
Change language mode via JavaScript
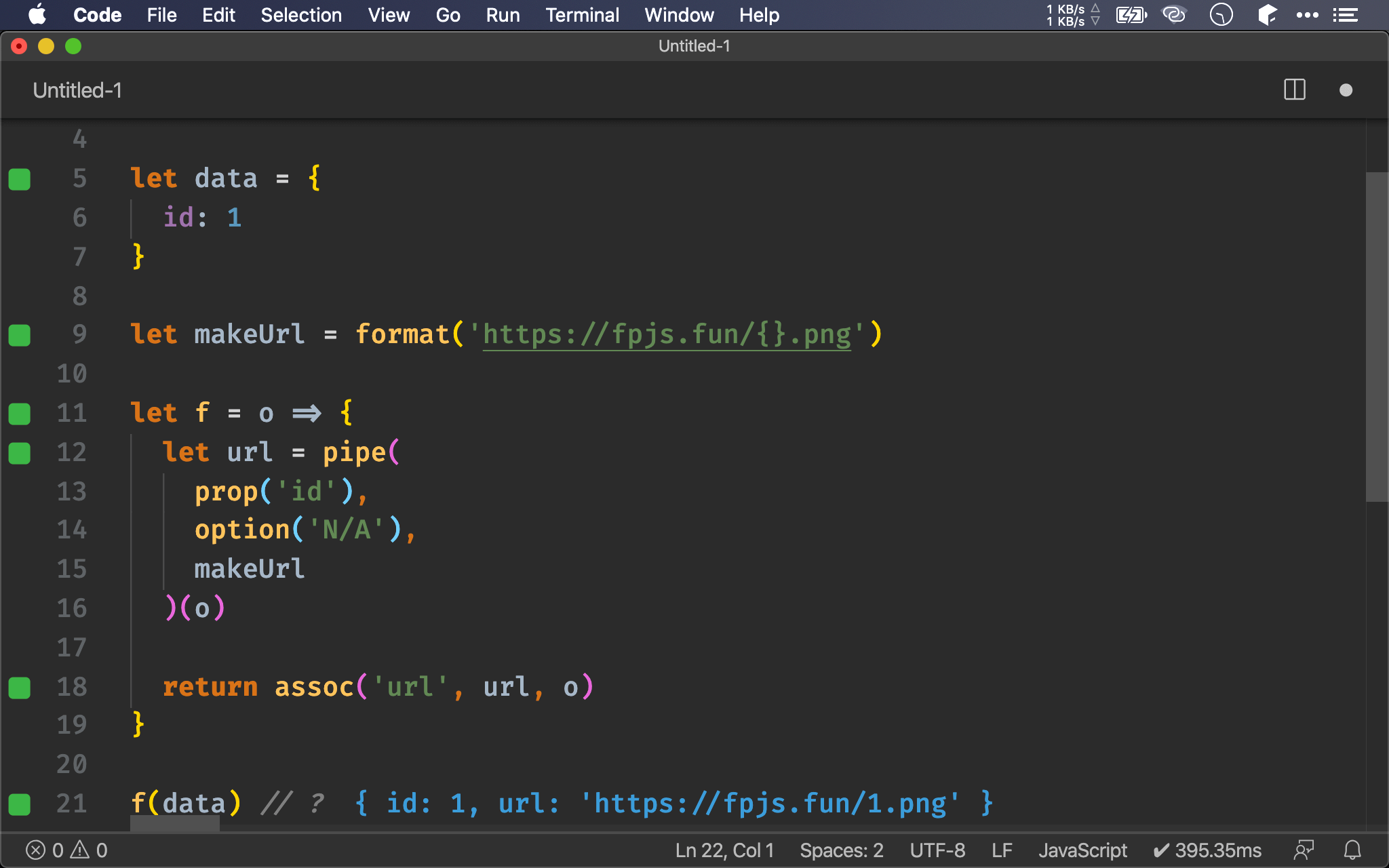click(x=1082, y=850)
